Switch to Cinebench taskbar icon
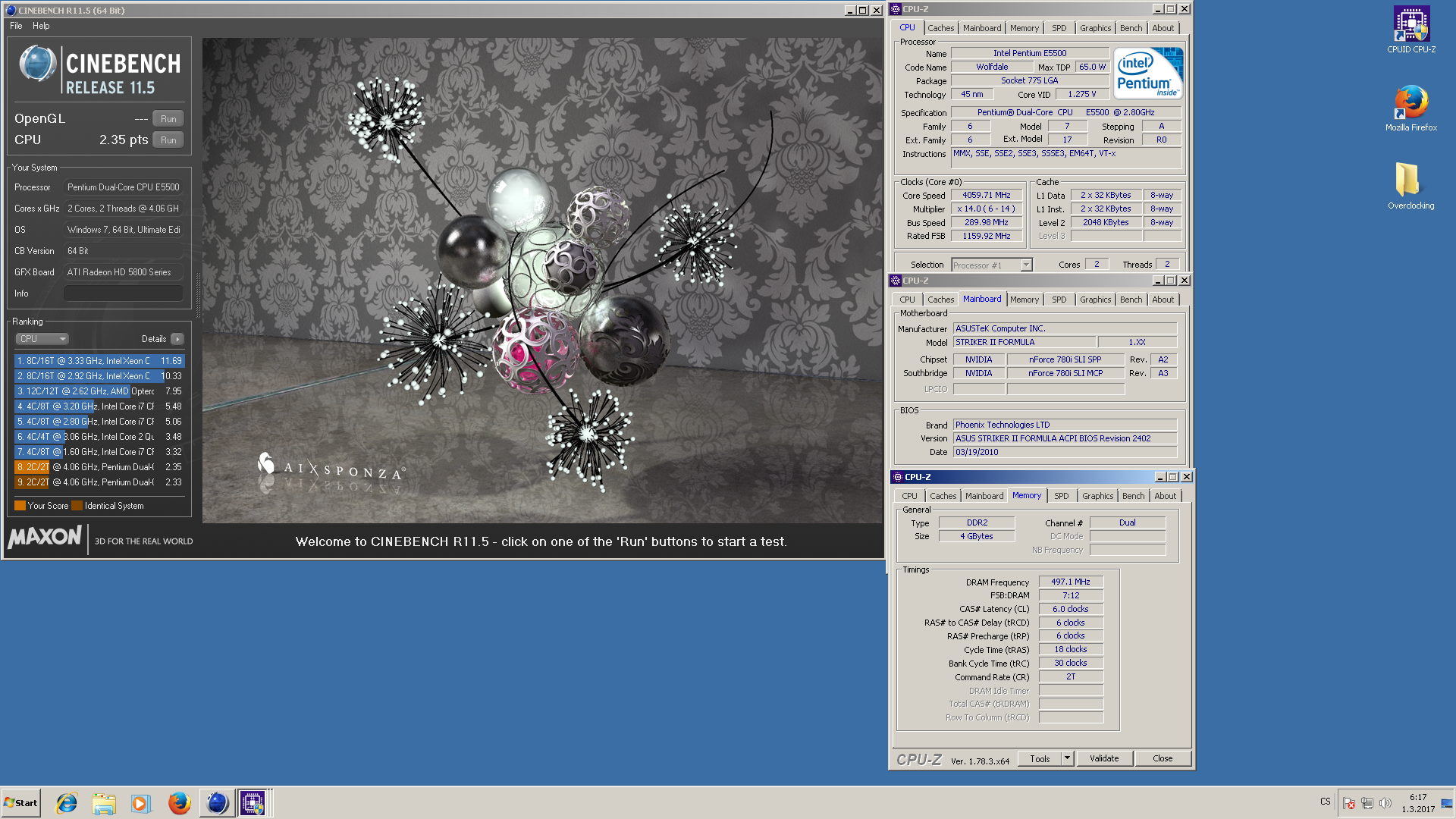Image resolution: width=1456 pixels, height=819 pixels. 217,803
